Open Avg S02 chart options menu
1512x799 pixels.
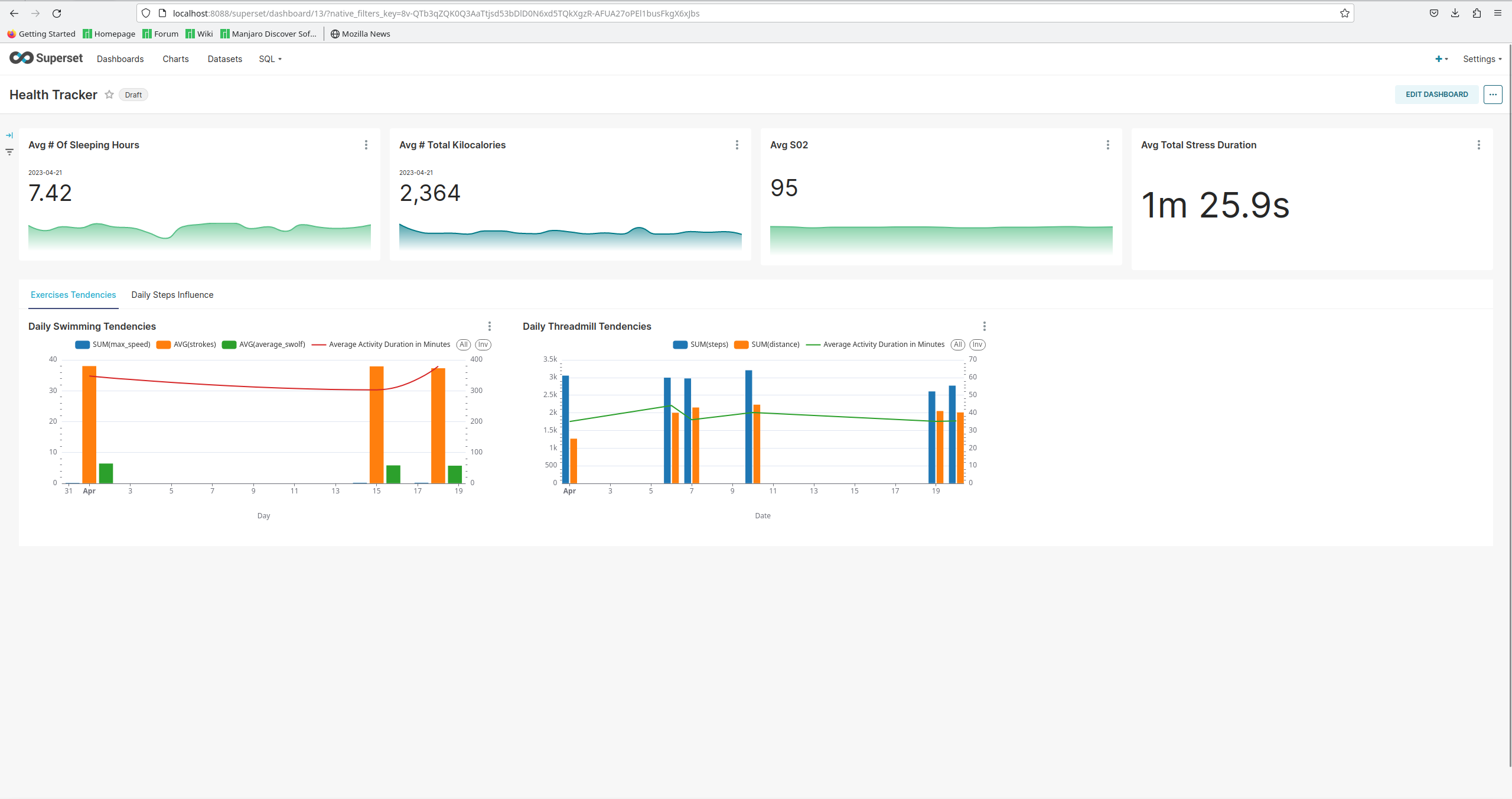tap(1107, 145)
